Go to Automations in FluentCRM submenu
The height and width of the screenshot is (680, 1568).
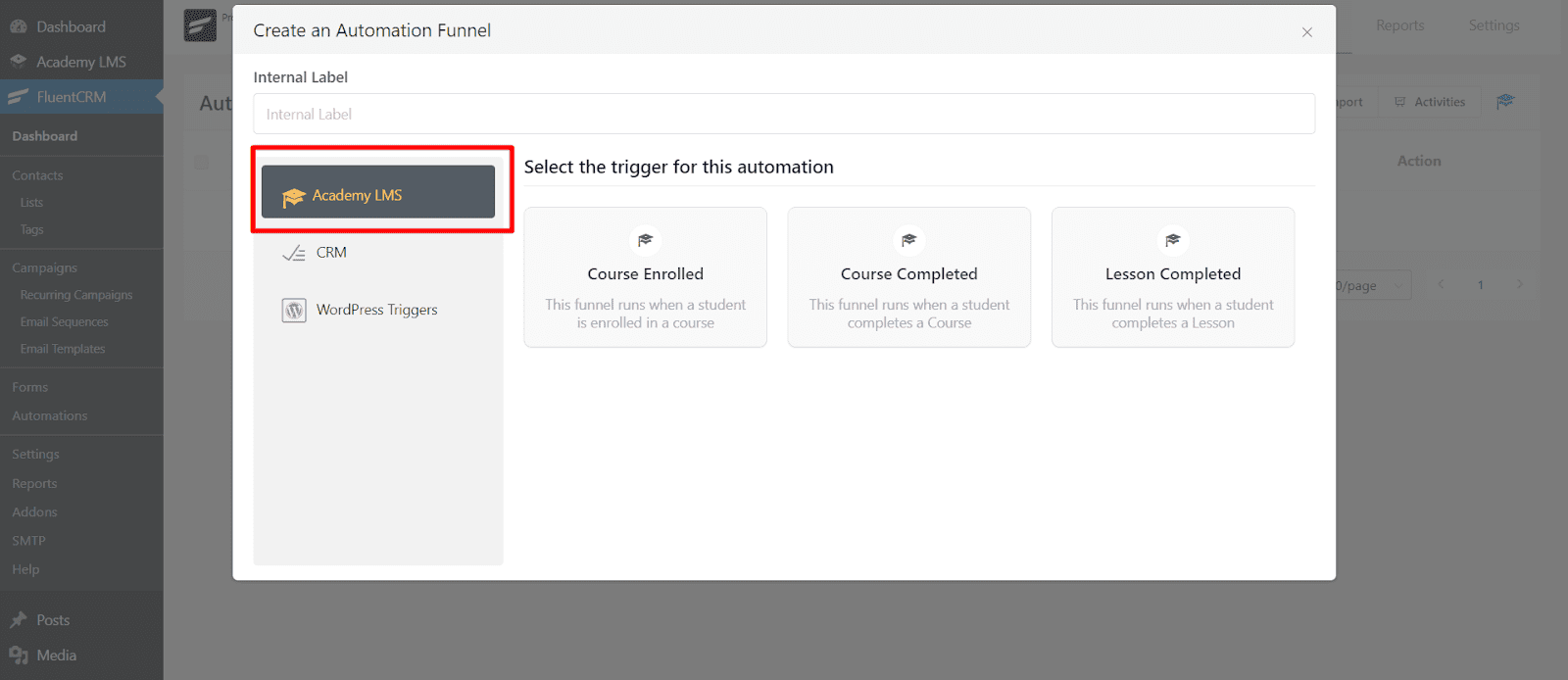pyautogui.click(x=50, y=415)
